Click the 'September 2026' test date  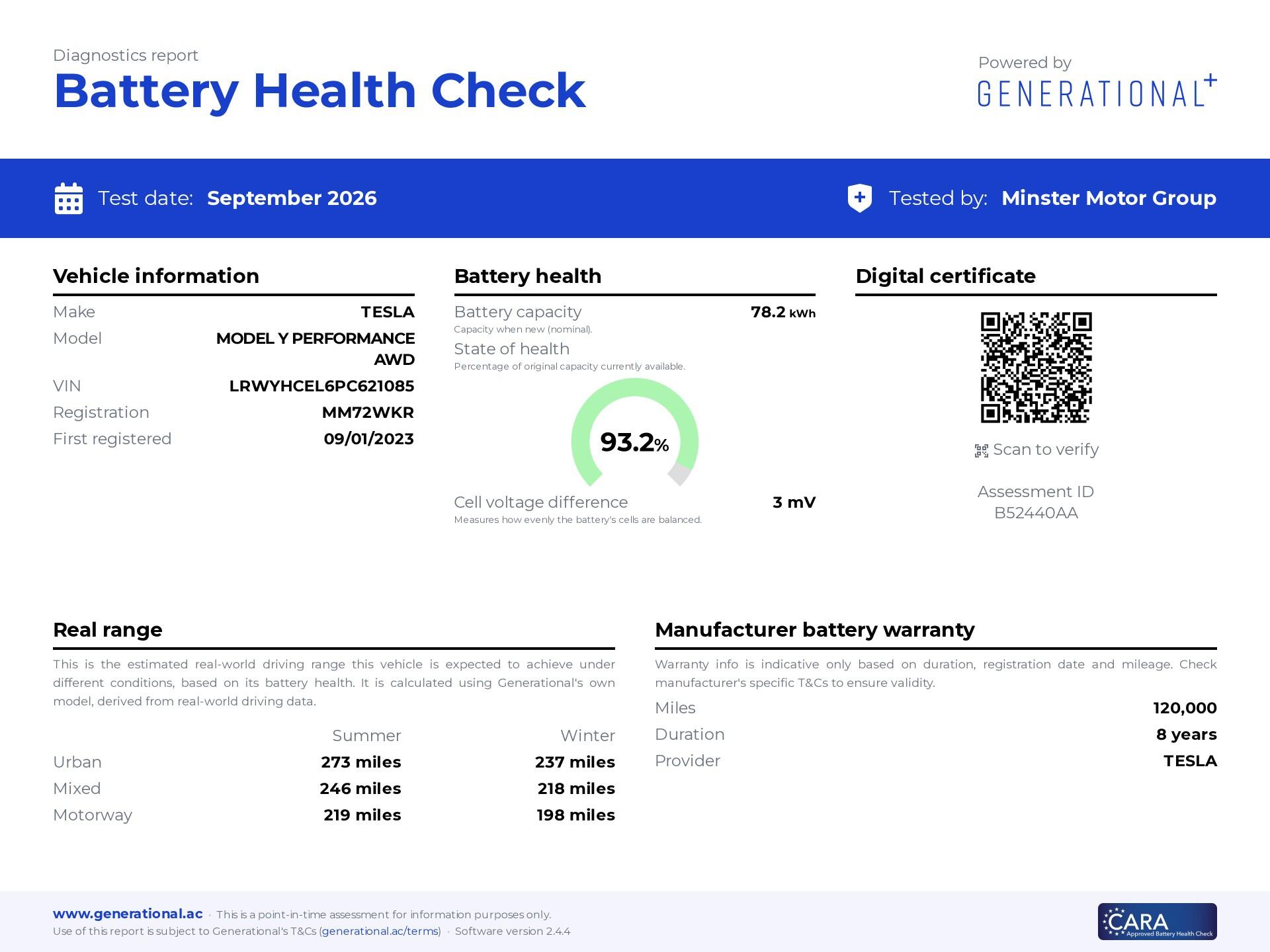coord(292,198)
